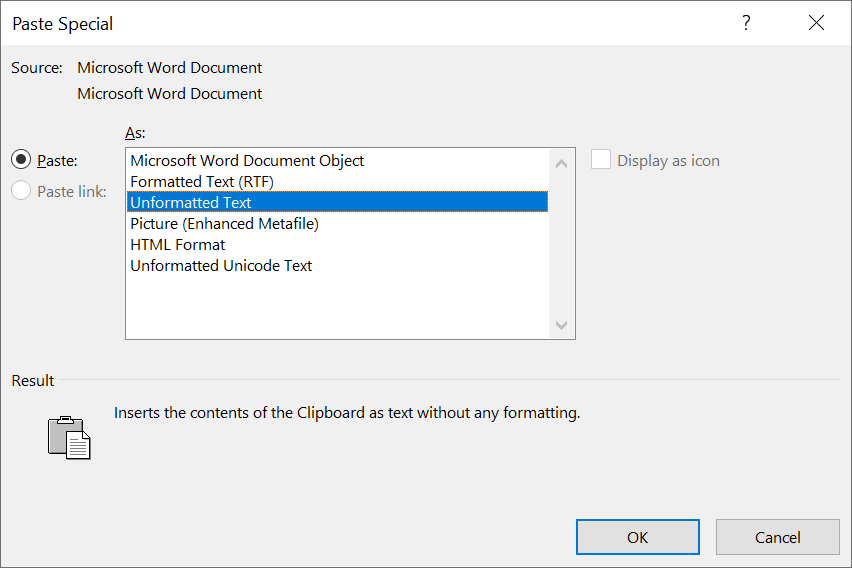Click the list scroll down arrow
This screenshot has height=568, width=852.
(562, 324)
